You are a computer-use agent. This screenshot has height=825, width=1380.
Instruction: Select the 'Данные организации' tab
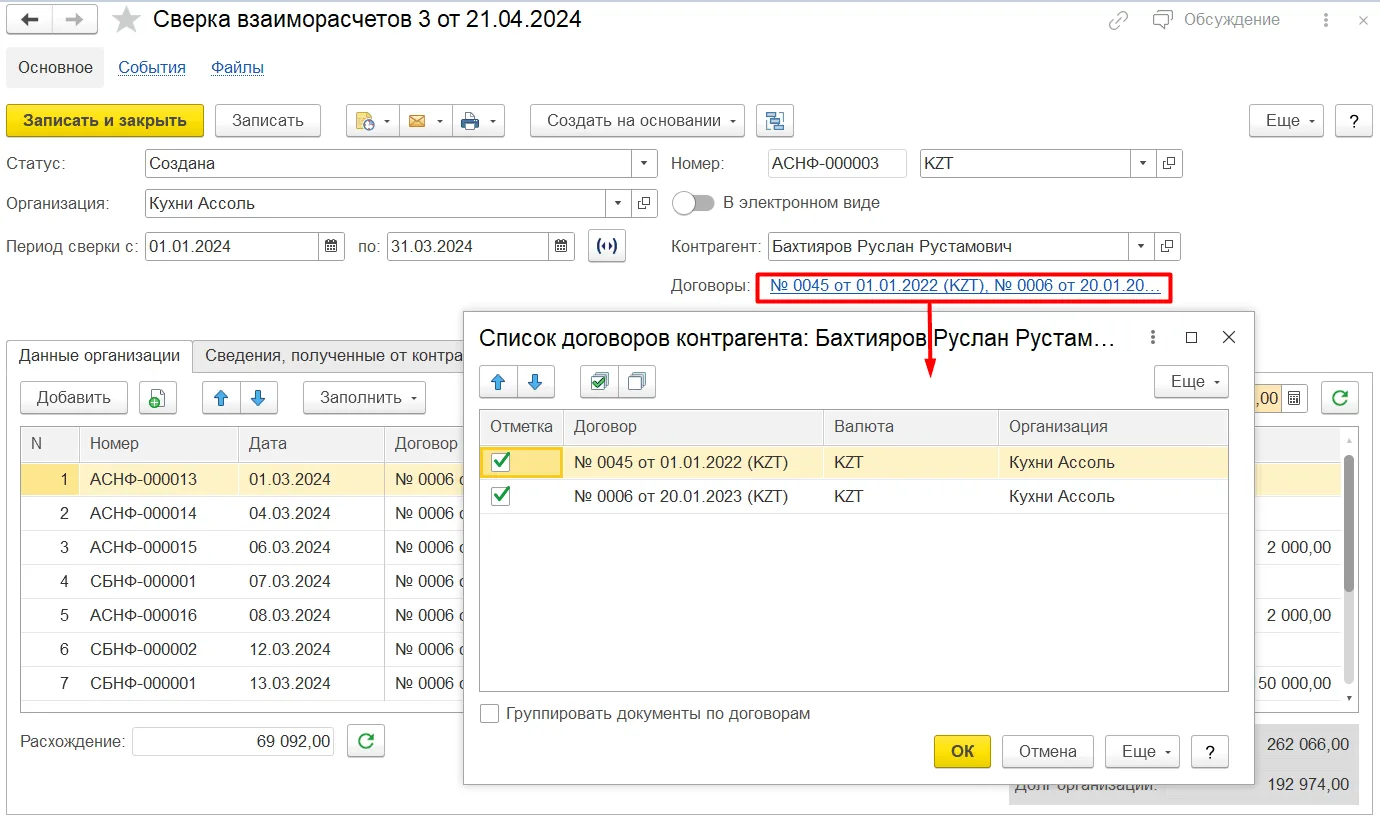click(x=99, y=355)
